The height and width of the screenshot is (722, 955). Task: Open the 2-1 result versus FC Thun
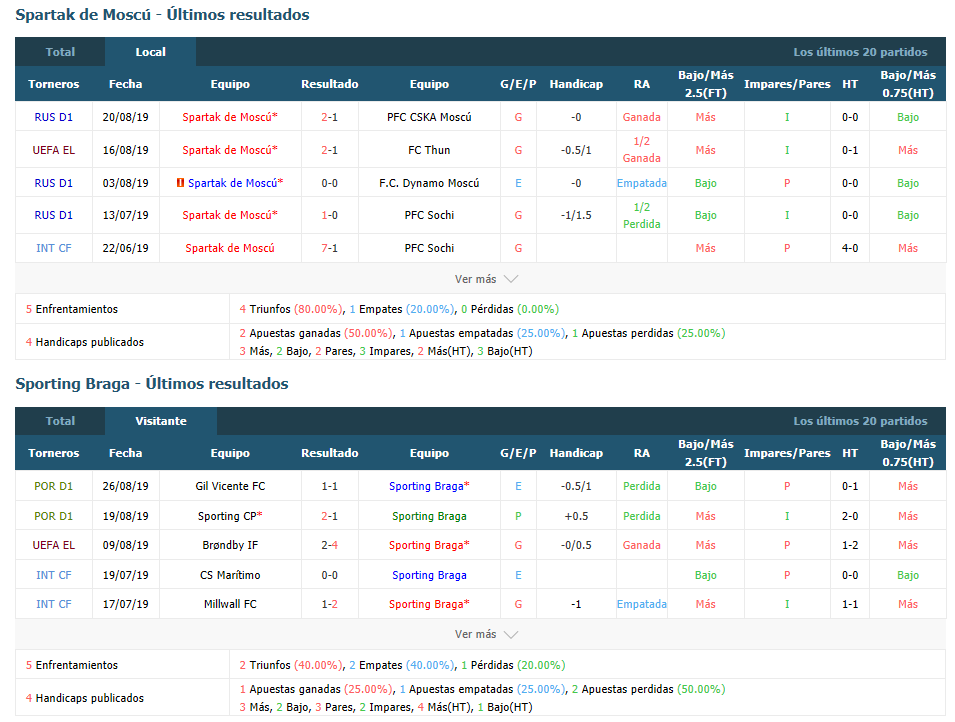coord(329,150)
